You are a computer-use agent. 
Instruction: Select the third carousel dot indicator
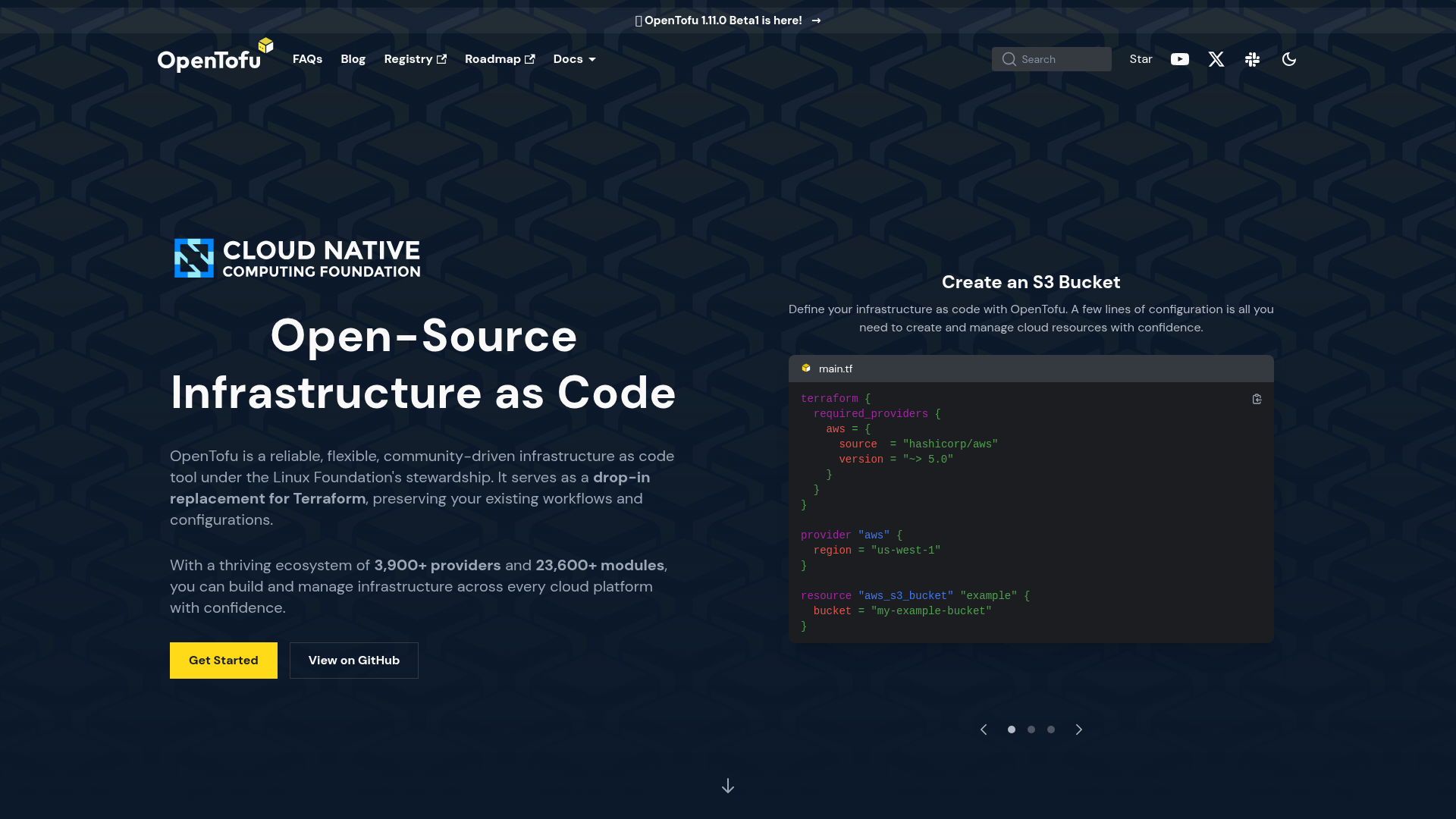pos(1050,729)
